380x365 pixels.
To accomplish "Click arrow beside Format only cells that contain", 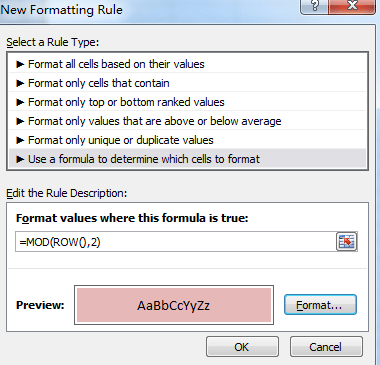I will pos(20,83).
